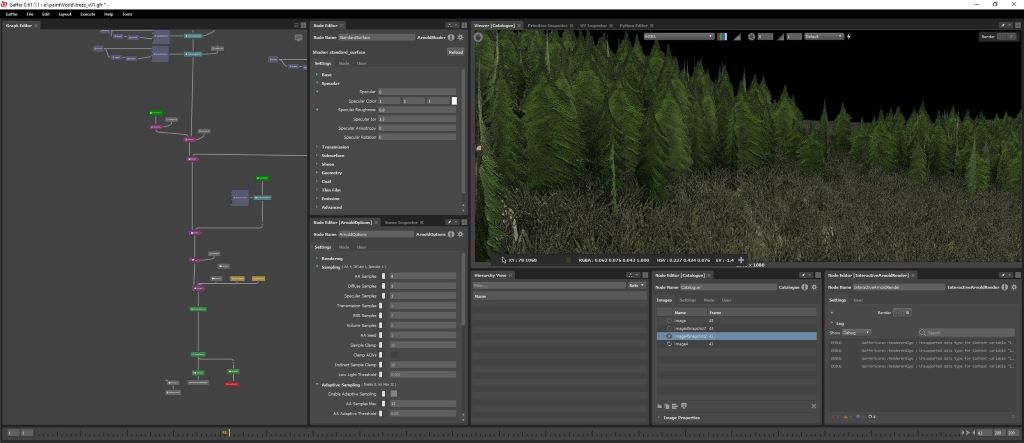
Task: Expand the Transmission section
Action: 334,147
